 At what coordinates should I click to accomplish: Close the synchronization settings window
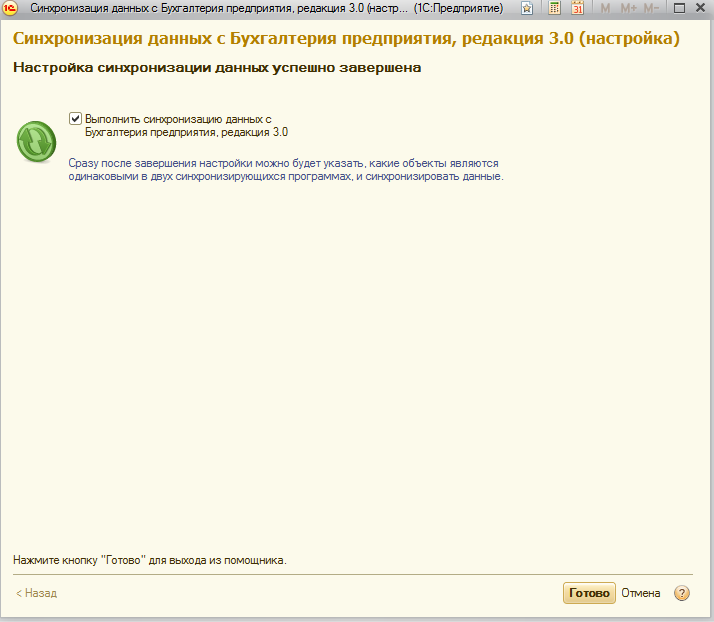[700, 8]
